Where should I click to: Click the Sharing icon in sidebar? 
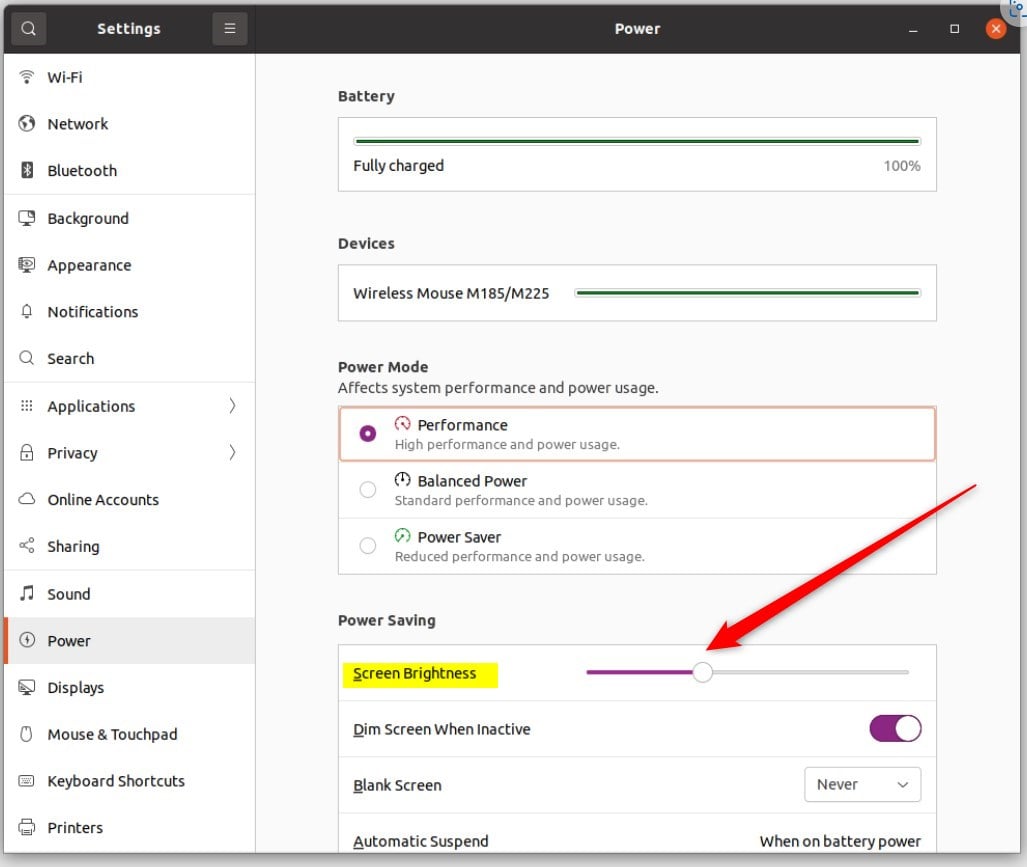[27, 547]
